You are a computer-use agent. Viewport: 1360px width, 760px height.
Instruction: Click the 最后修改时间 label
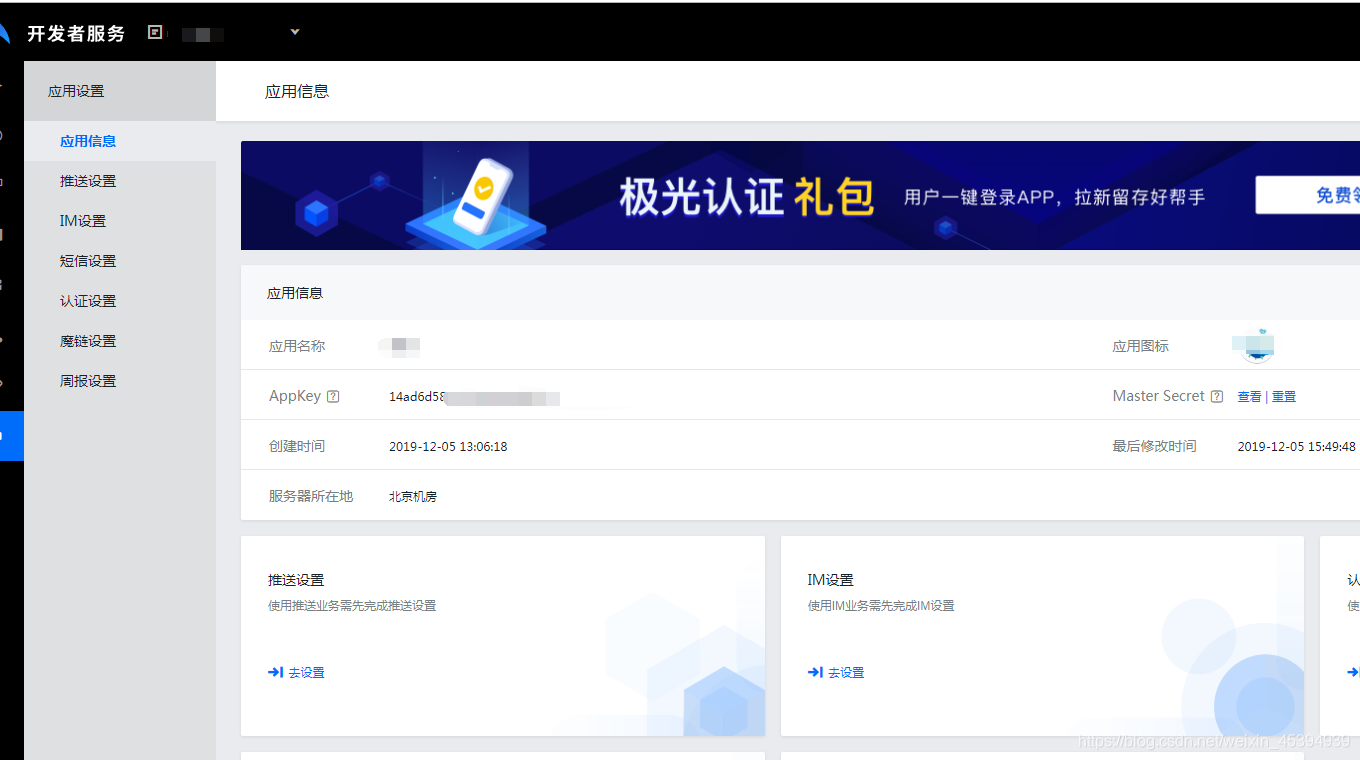click(1155, 446)
